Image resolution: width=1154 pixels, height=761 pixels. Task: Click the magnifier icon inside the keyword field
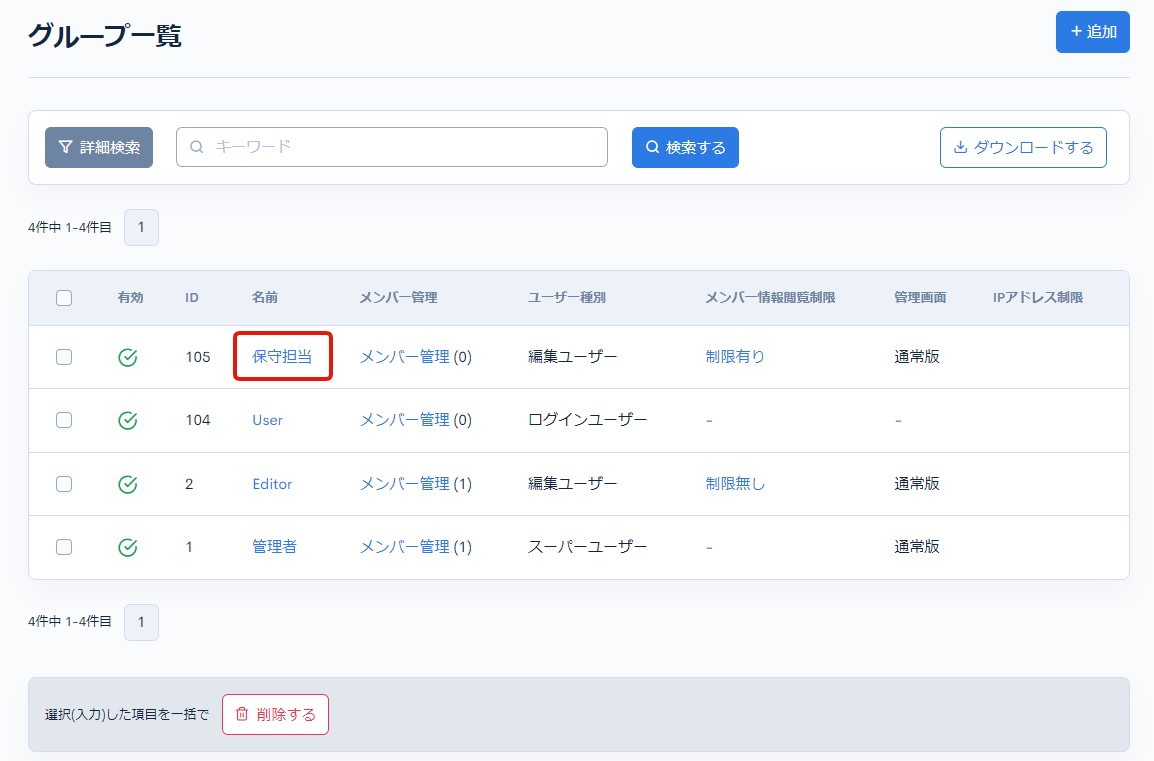click(195, 147)
